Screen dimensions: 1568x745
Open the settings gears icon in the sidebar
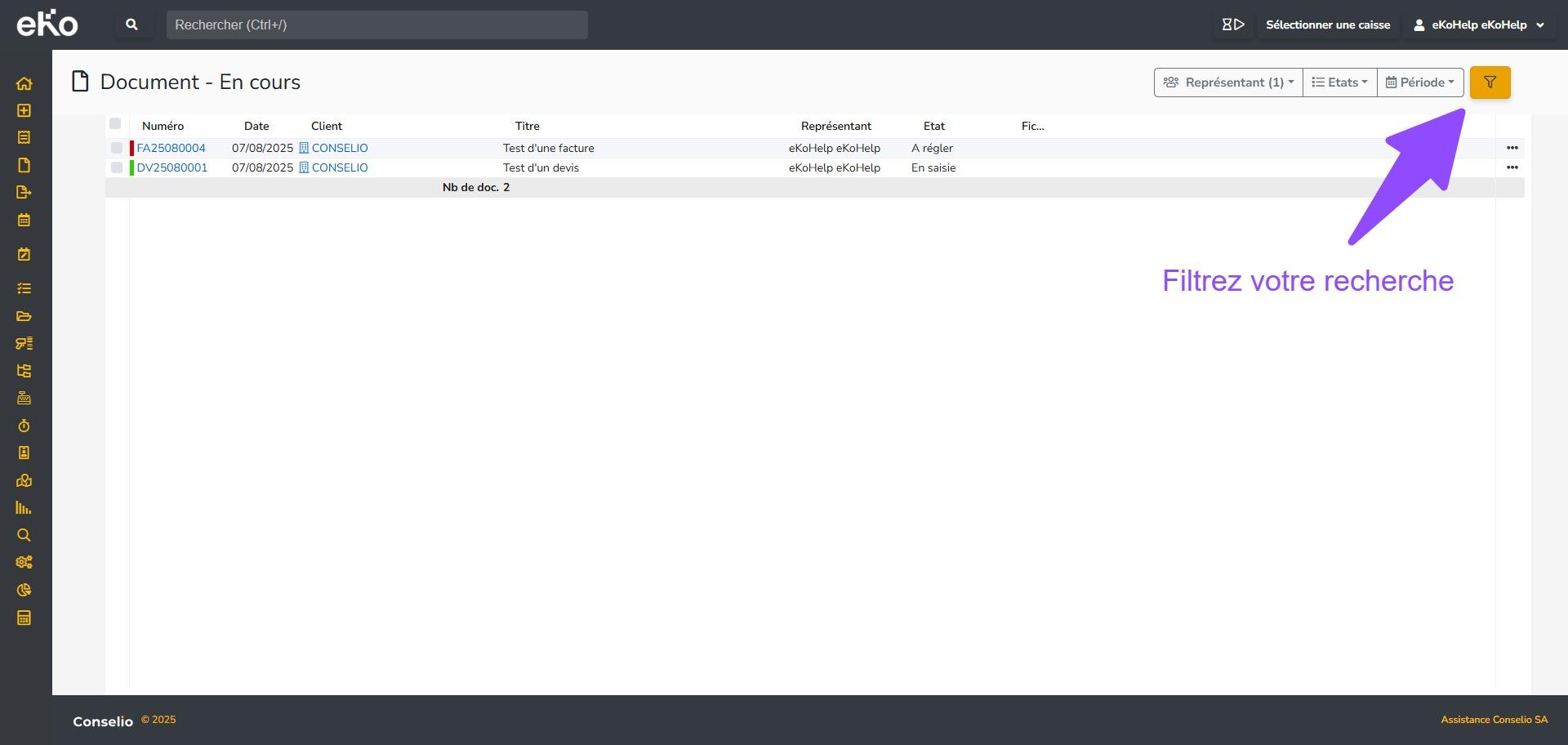(x=24, y=562)
